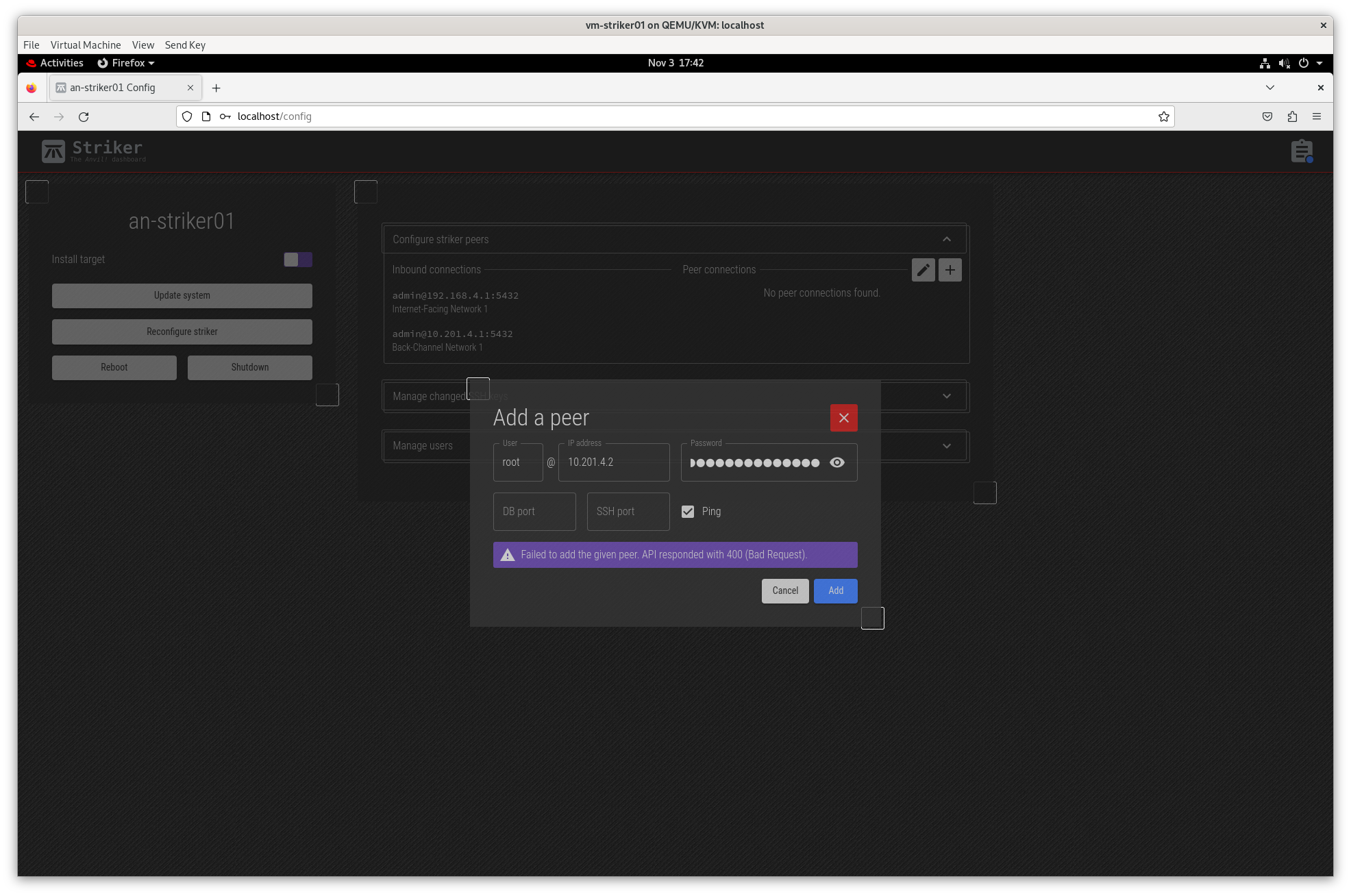This screenshot has width=1351, height=896.
Task: Cancel the Add a peer dialog
Action: (x=785, y=590)
